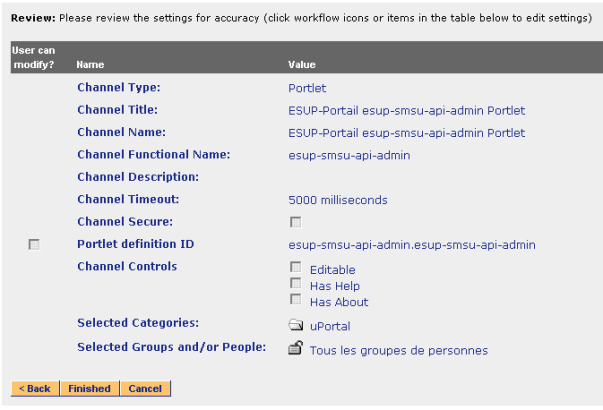Screen dimensions: 603x410
Task: Check the Has Help checkbox
Action: tap(295, 283)
